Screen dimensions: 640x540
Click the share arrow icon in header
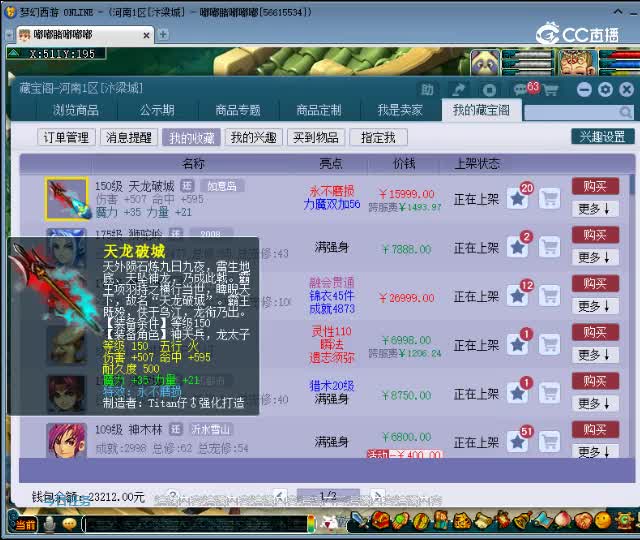(x=458, y=89)
